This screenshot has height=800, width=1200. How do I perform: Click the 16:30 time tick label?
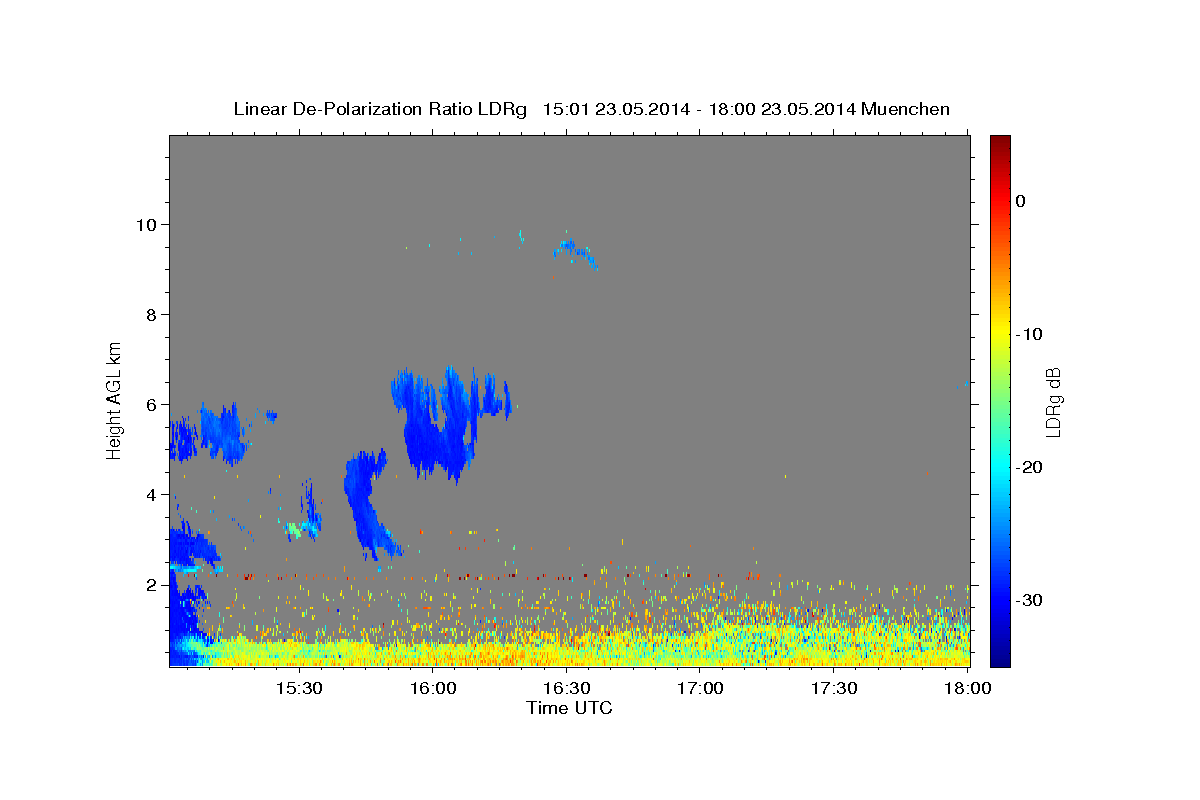[567, 688]
